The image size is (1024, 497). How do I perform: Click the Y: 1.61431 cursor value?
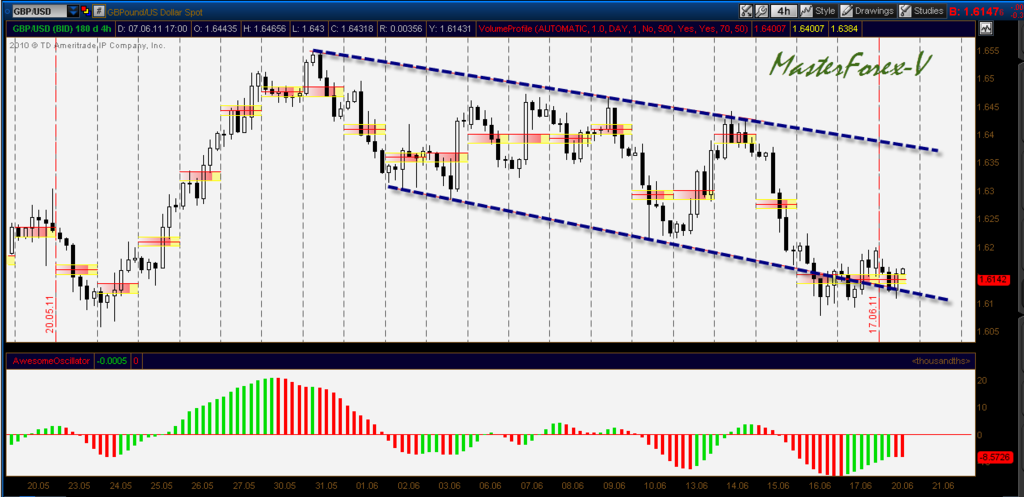[x=451, y=29]
